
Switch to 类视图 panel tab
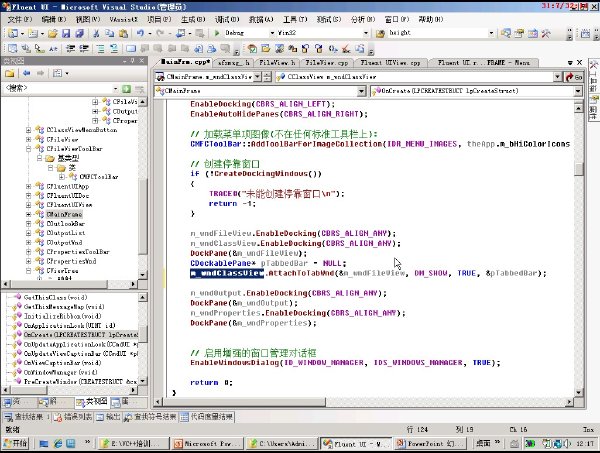(91, 402)
